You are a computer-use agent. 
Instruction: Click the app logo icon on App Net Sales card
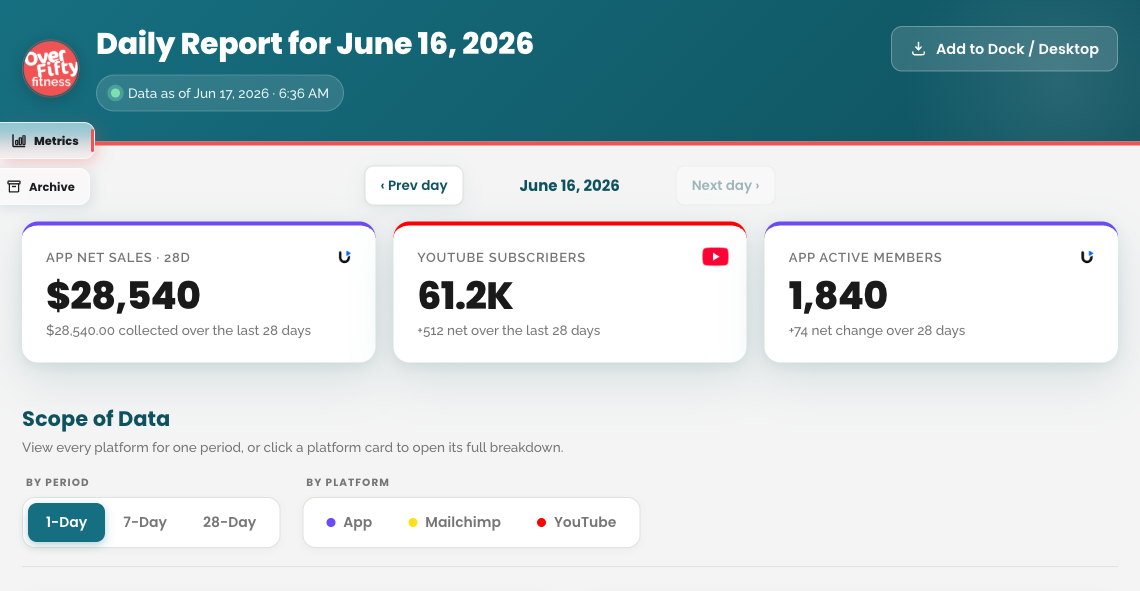[x=345, y=257]
